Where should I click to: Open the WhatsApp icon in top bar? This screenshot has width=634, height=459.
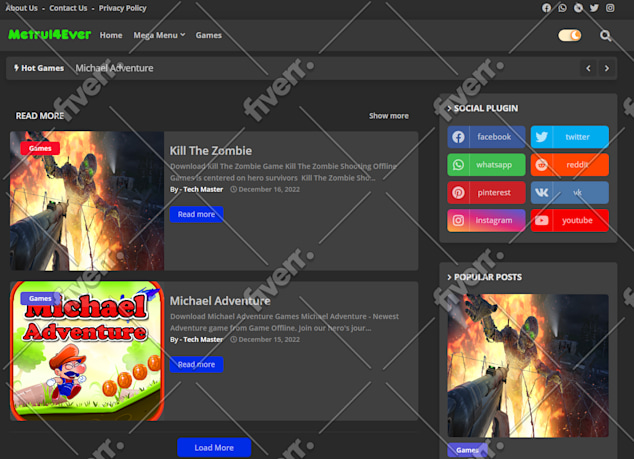(562, 8)
